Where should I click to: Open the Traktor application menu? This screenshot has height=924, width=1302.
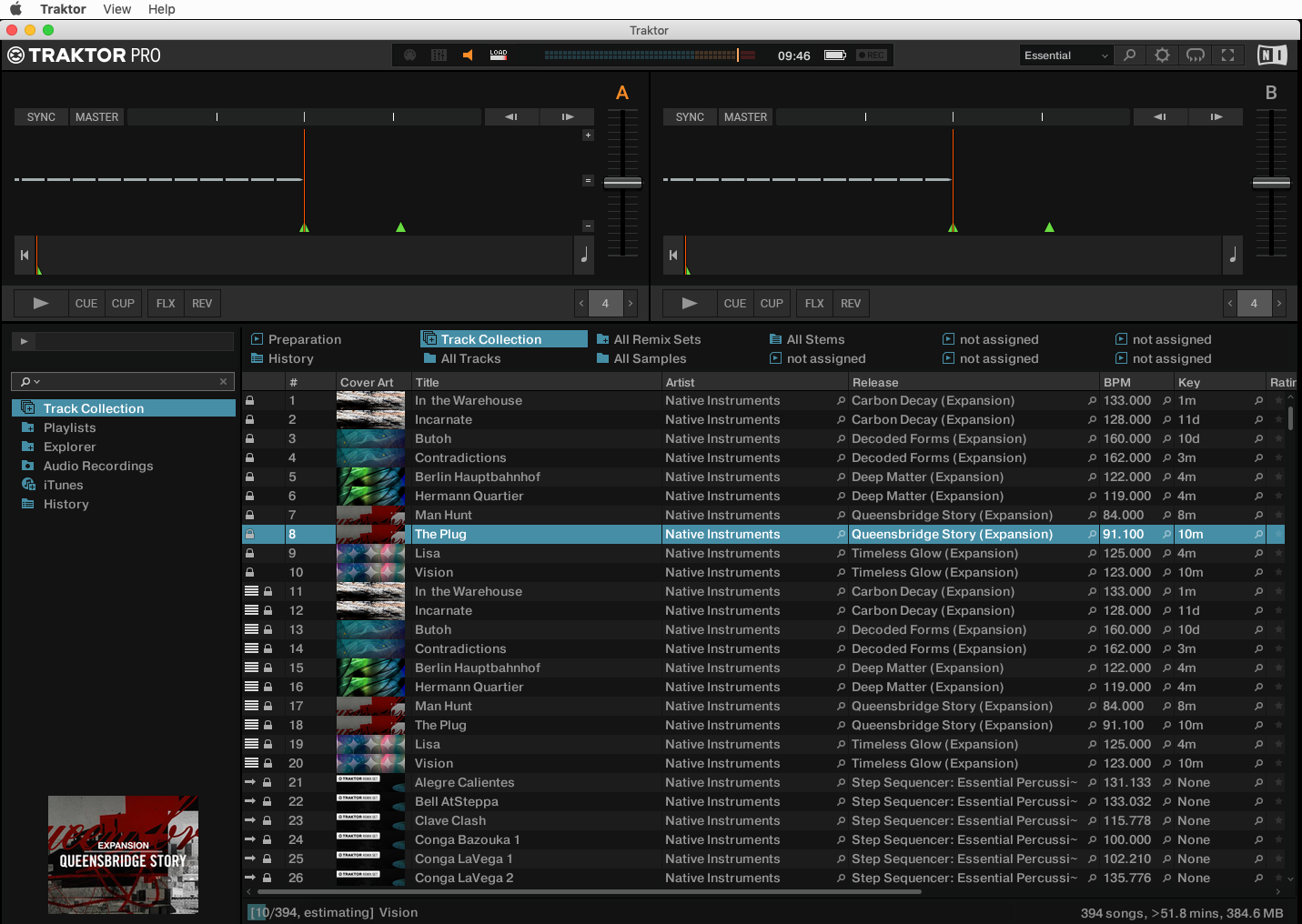[x=63, y=9]
